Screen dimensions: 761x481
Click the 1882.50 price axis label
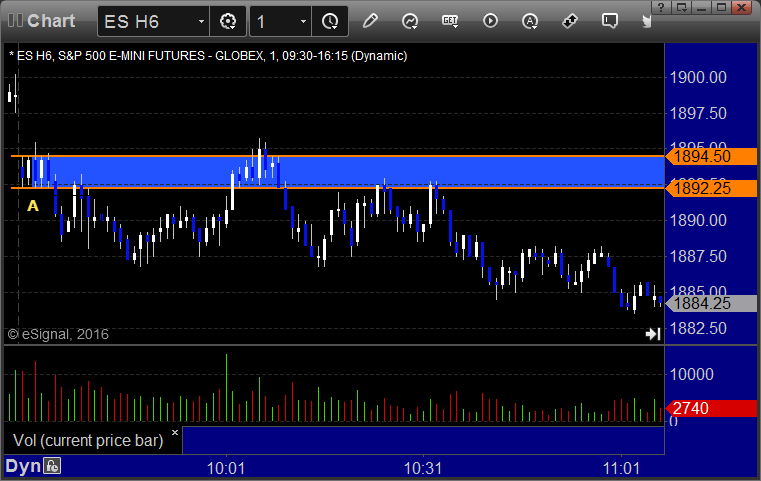(x=698, y=328)
